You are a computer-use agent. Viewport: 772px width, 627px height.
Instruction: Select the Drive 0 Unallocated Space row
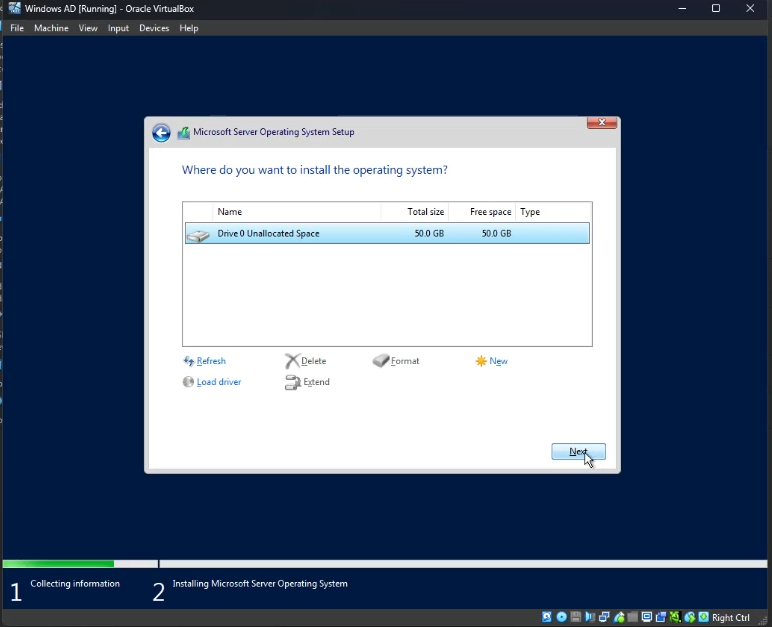tap(387, 233)
